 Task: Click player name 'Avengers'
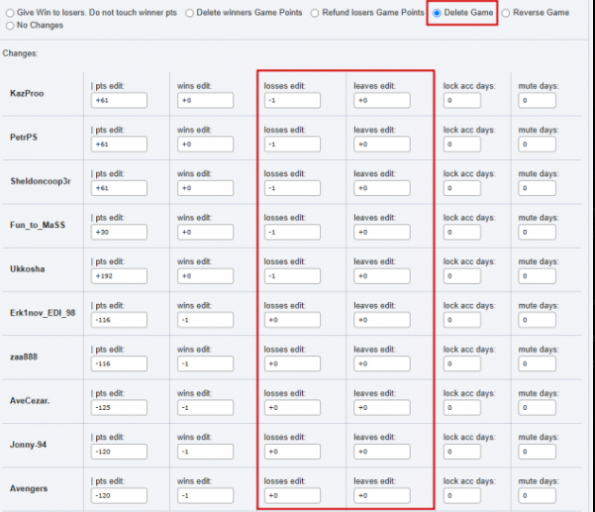coord(28,488)
